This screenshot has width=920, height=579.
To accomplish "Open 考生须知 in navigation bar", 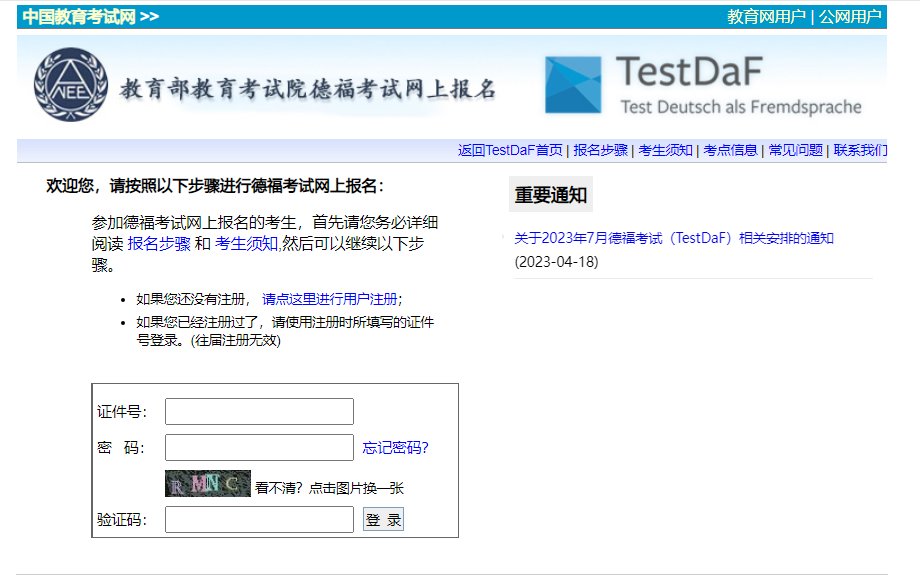I will click(x=665, y=150).
